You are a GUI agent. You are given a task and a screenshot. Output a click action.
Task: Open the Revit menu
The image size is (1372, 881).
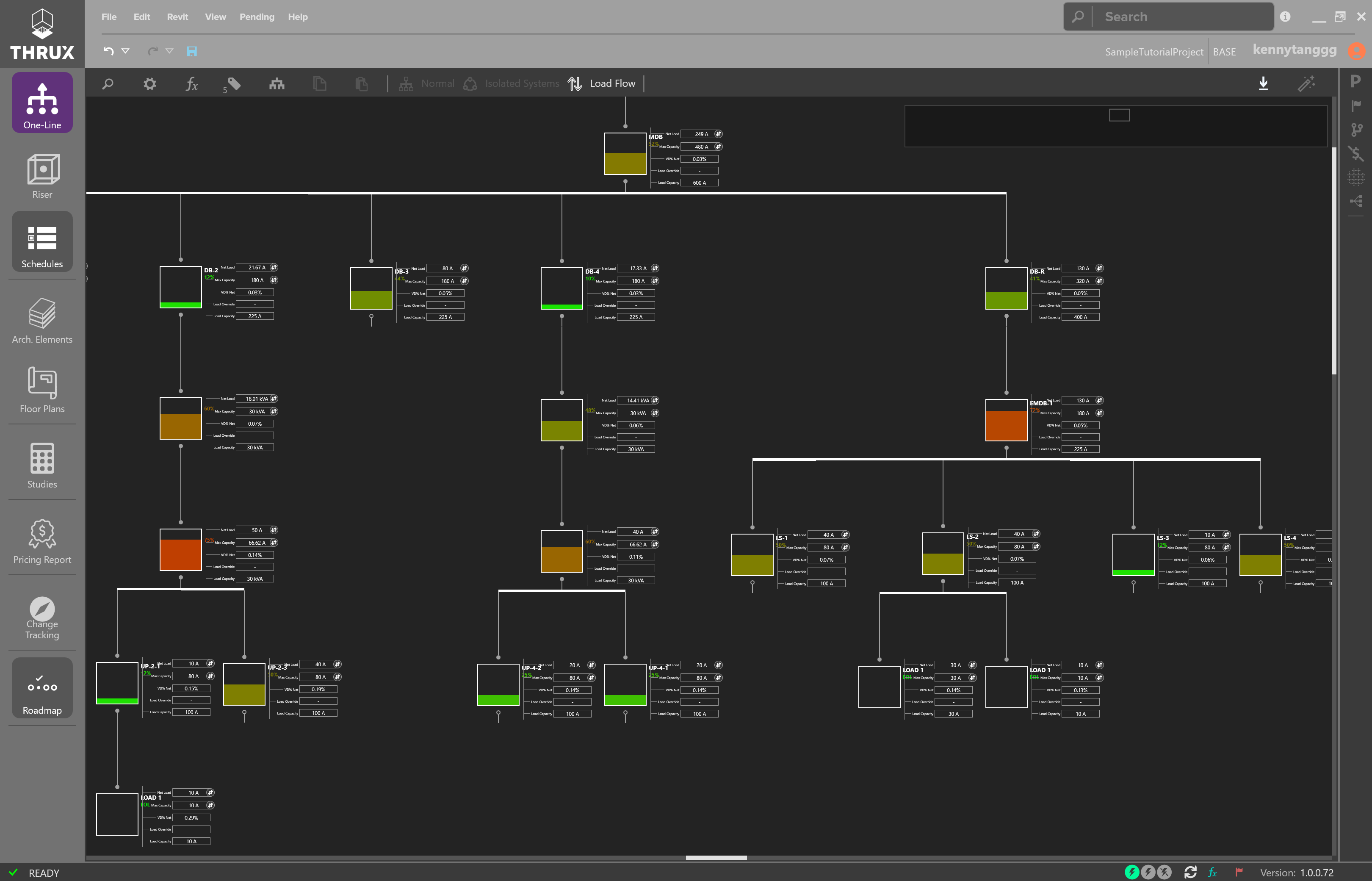pyautogui.click(x=177, y=17)
